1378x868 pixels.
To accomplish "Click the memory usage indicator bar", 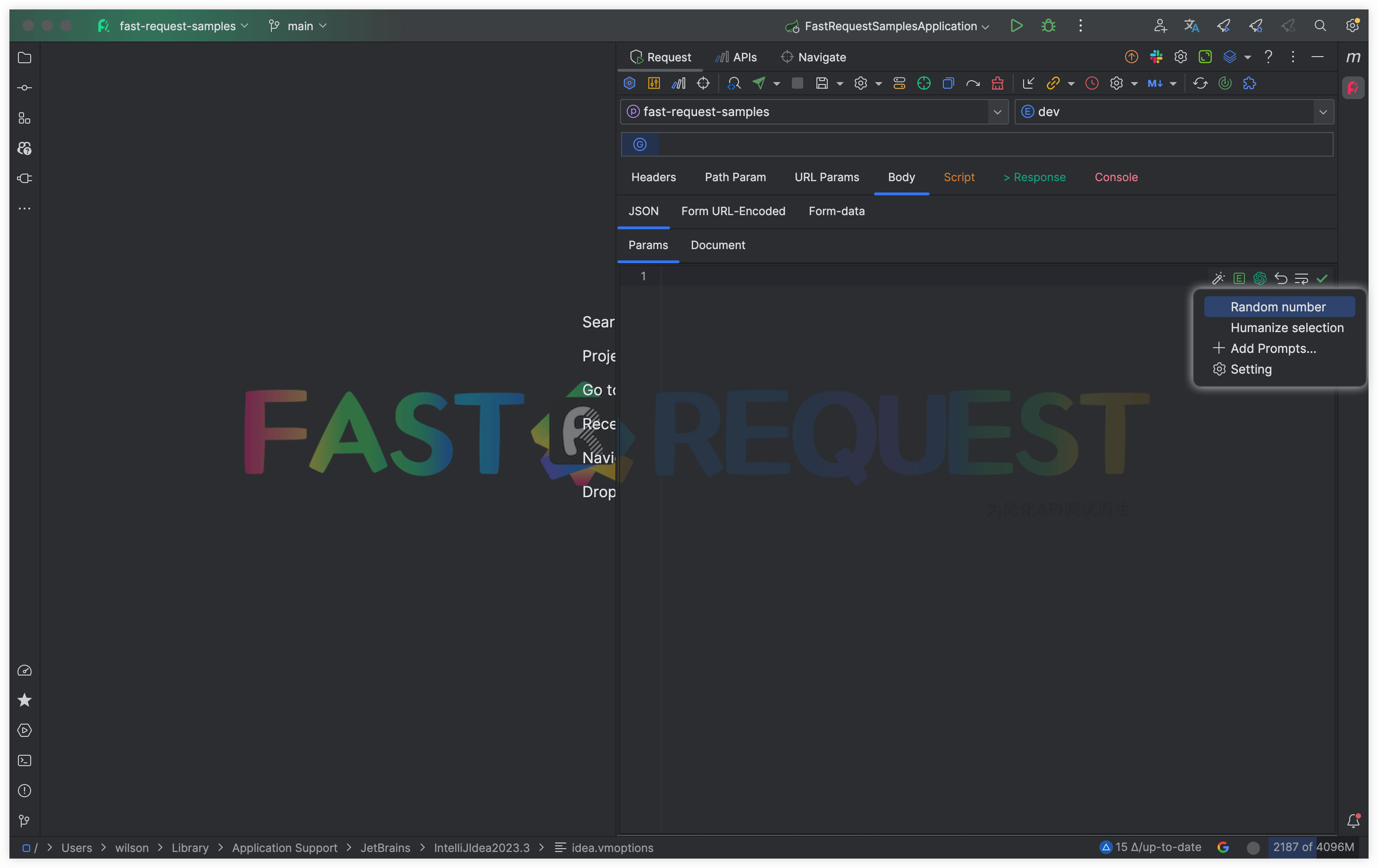I will click(1313, 847).
